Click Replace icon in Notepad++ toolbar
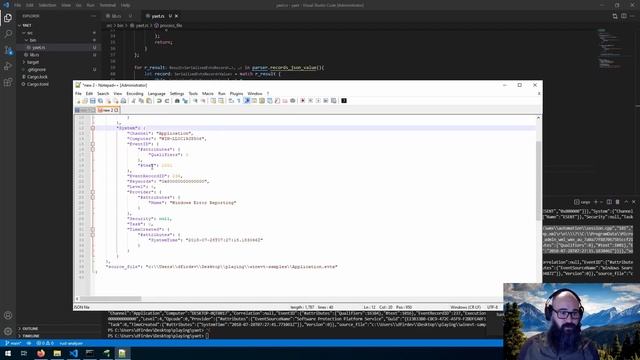Viewport: 640px width, 360px height. coord(185,101)
